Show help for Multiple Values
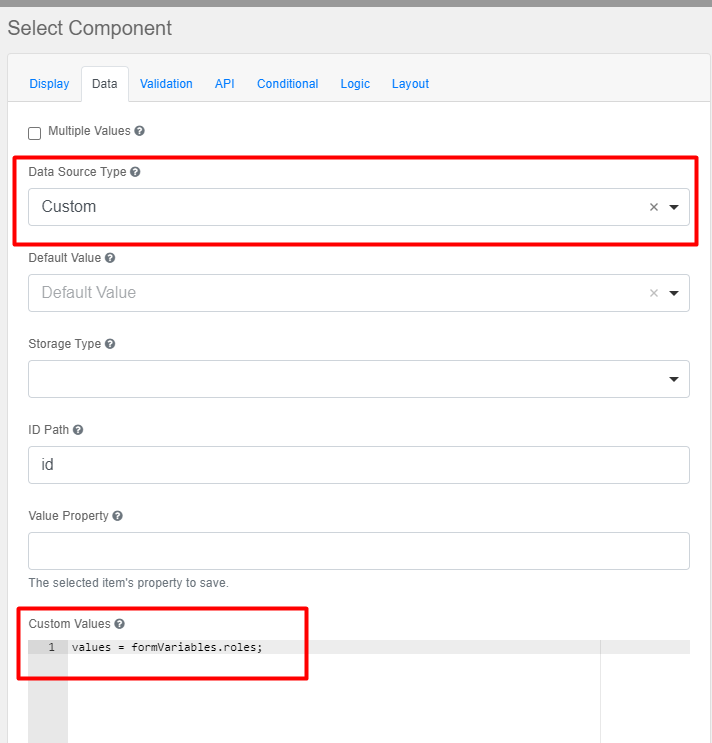The height and width of the screenshot is (743, 712). [x=139, y=131]
